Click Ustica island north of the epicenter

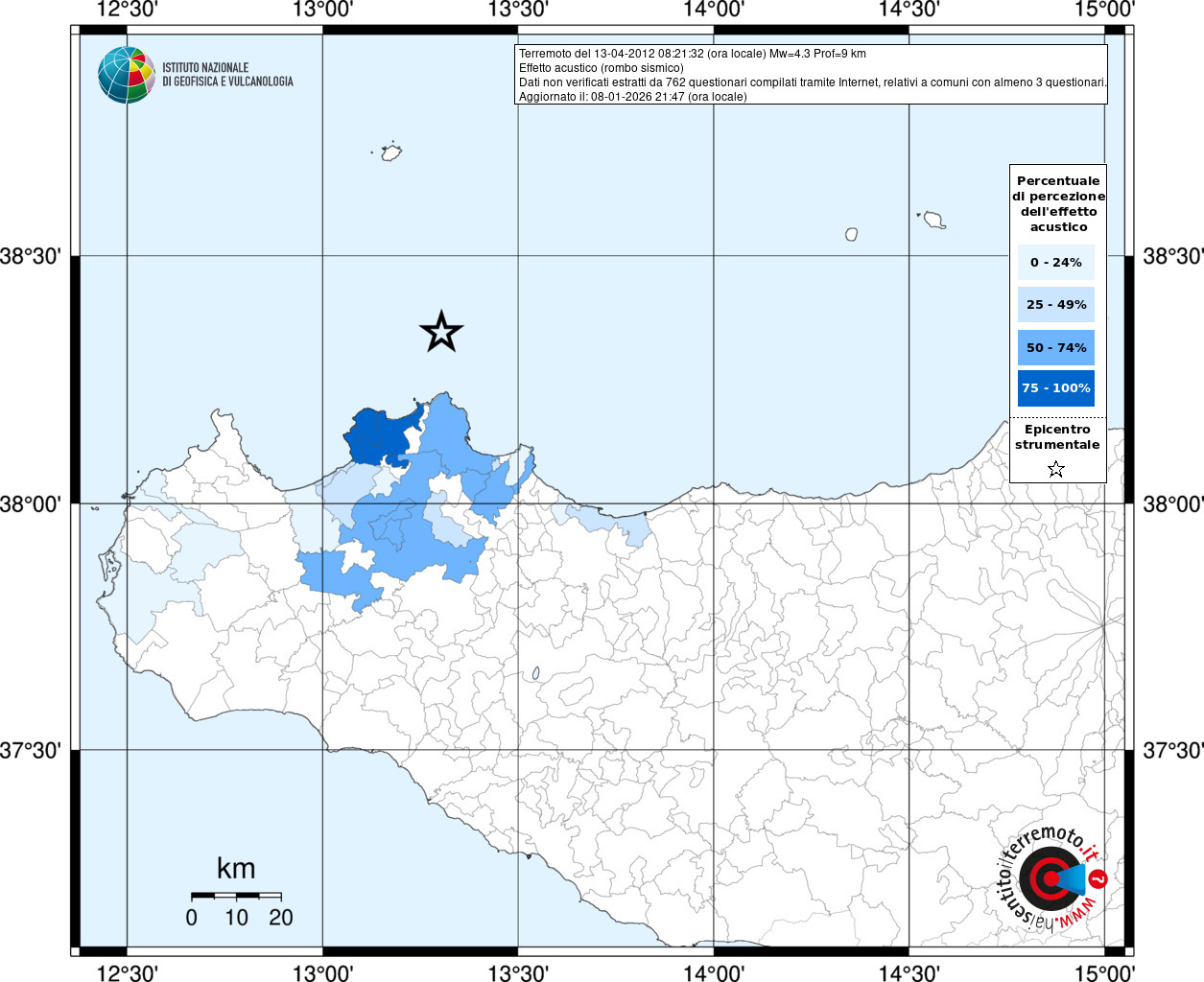[390, 152]
